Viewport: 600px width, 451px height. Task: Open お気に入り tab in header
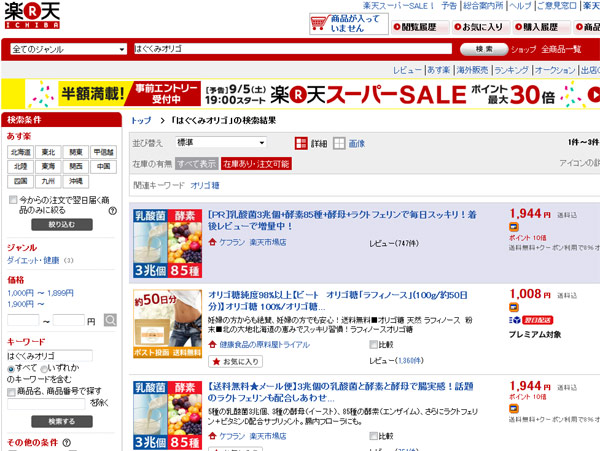(482, 27)
